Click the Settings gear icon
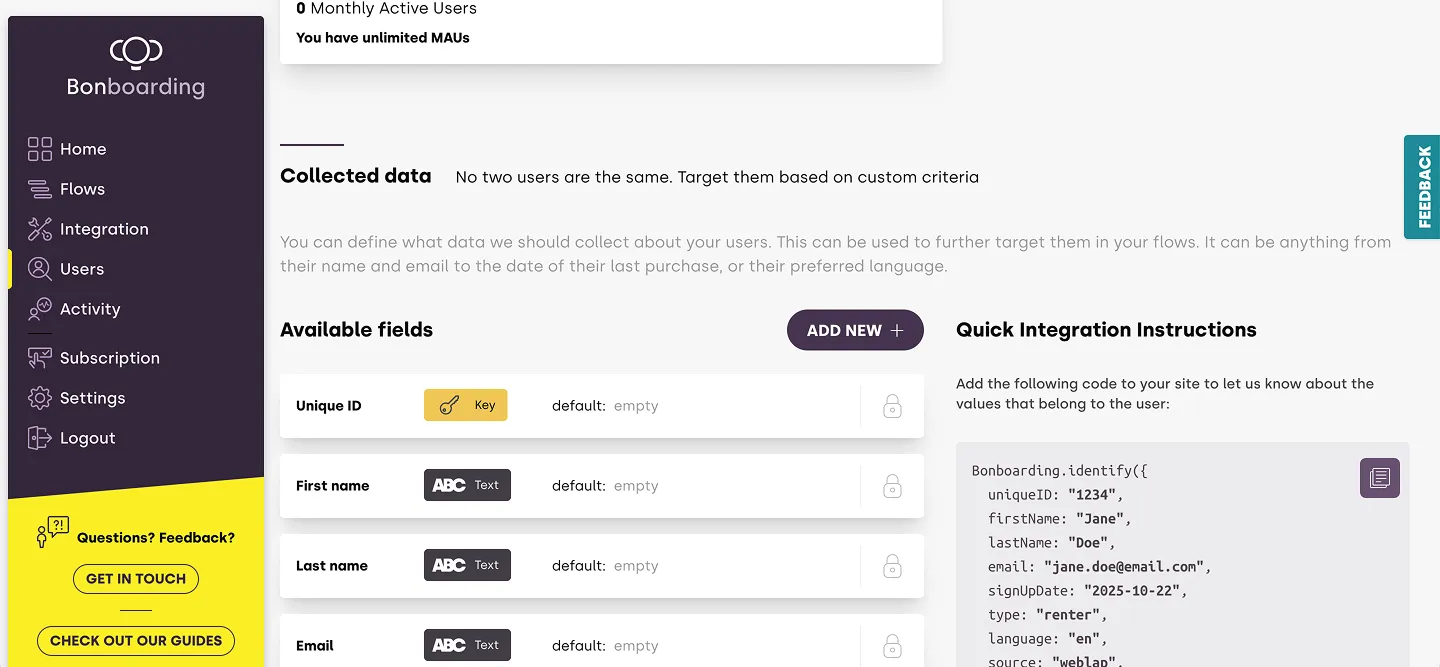The image size is (1440, 667). (x=40, y=398)
